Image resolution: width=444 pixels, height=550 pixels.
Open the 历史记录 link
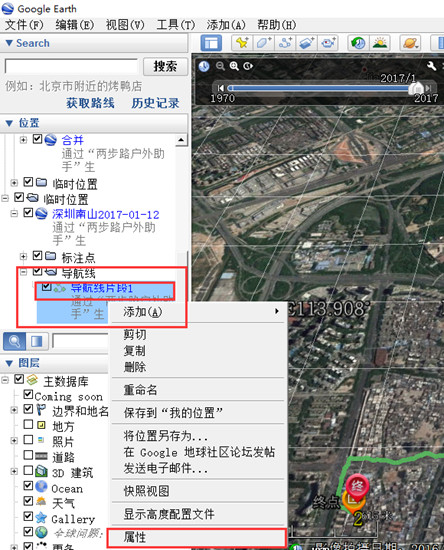click(155, 103)
